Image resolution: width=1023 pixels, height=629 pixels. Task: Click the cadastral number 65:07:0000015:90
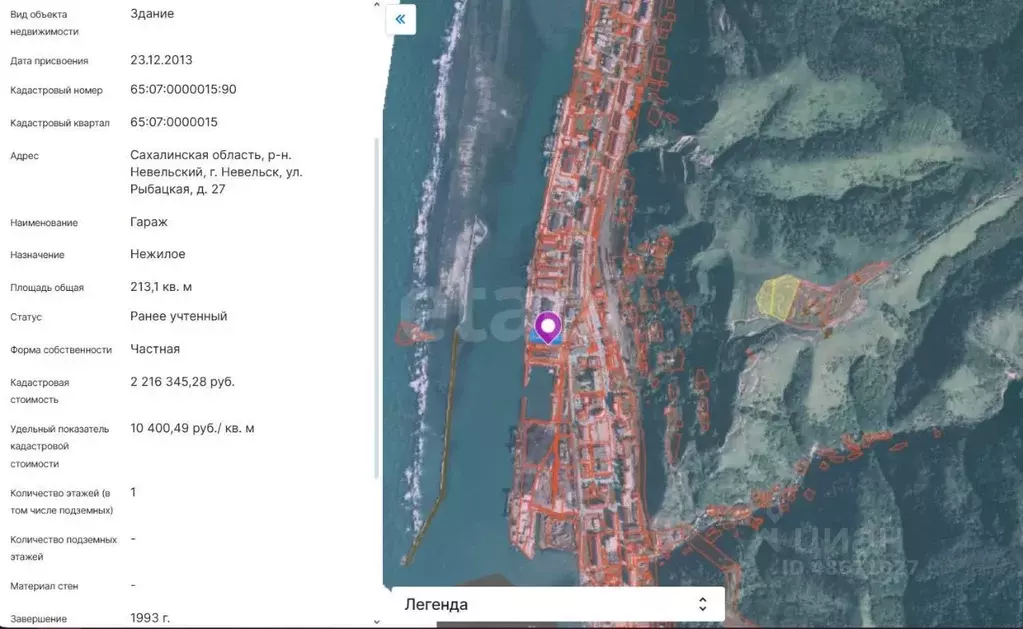[183, 89]
